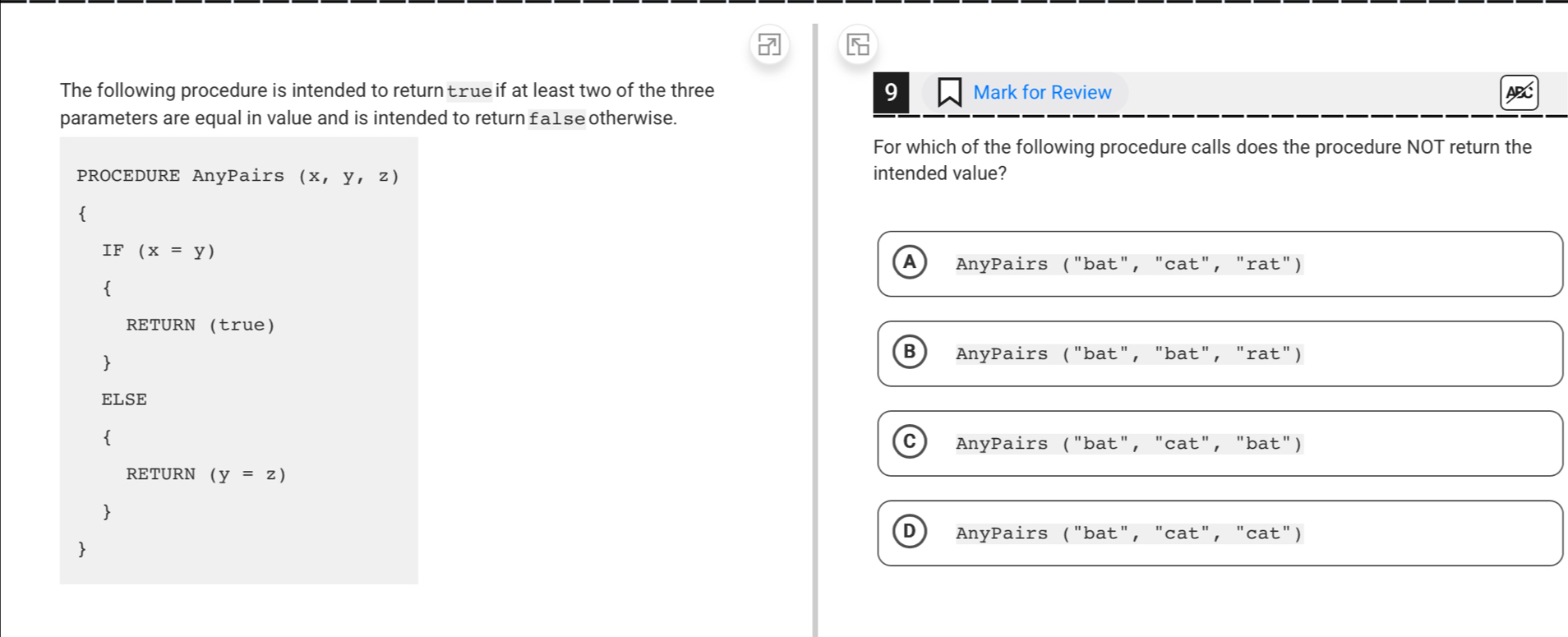Click the IF (x = y) code line
The width and height of the screenshot is (1568, 637).
[x=159, y=251]
